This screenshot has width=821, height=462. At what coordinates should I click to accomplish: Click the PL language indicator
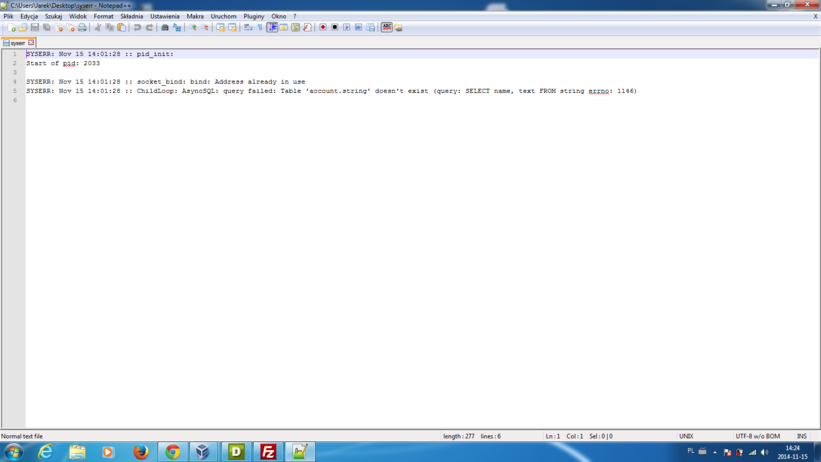691,451
